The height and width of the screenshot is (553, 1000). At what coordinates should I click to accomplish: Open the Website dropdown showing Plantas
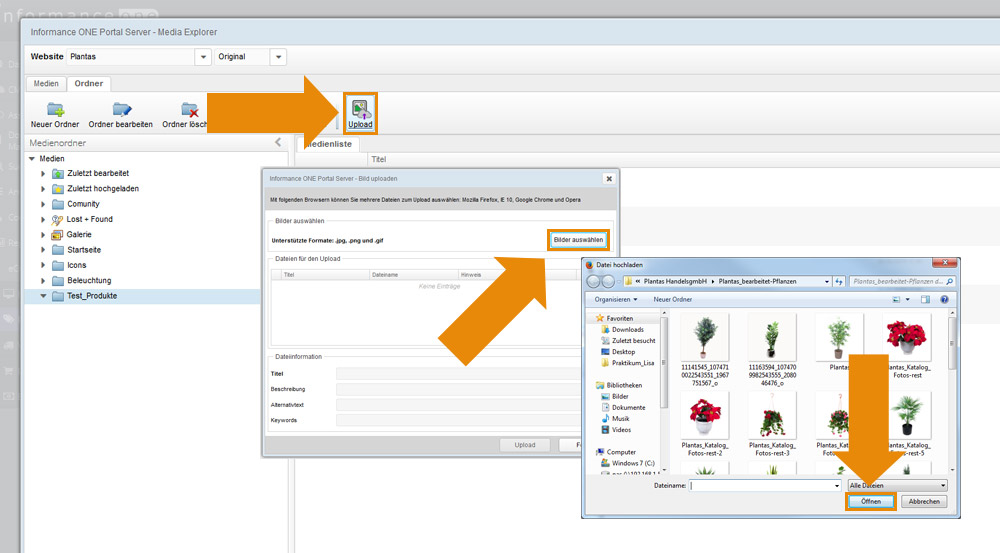(x=204, y=57)
